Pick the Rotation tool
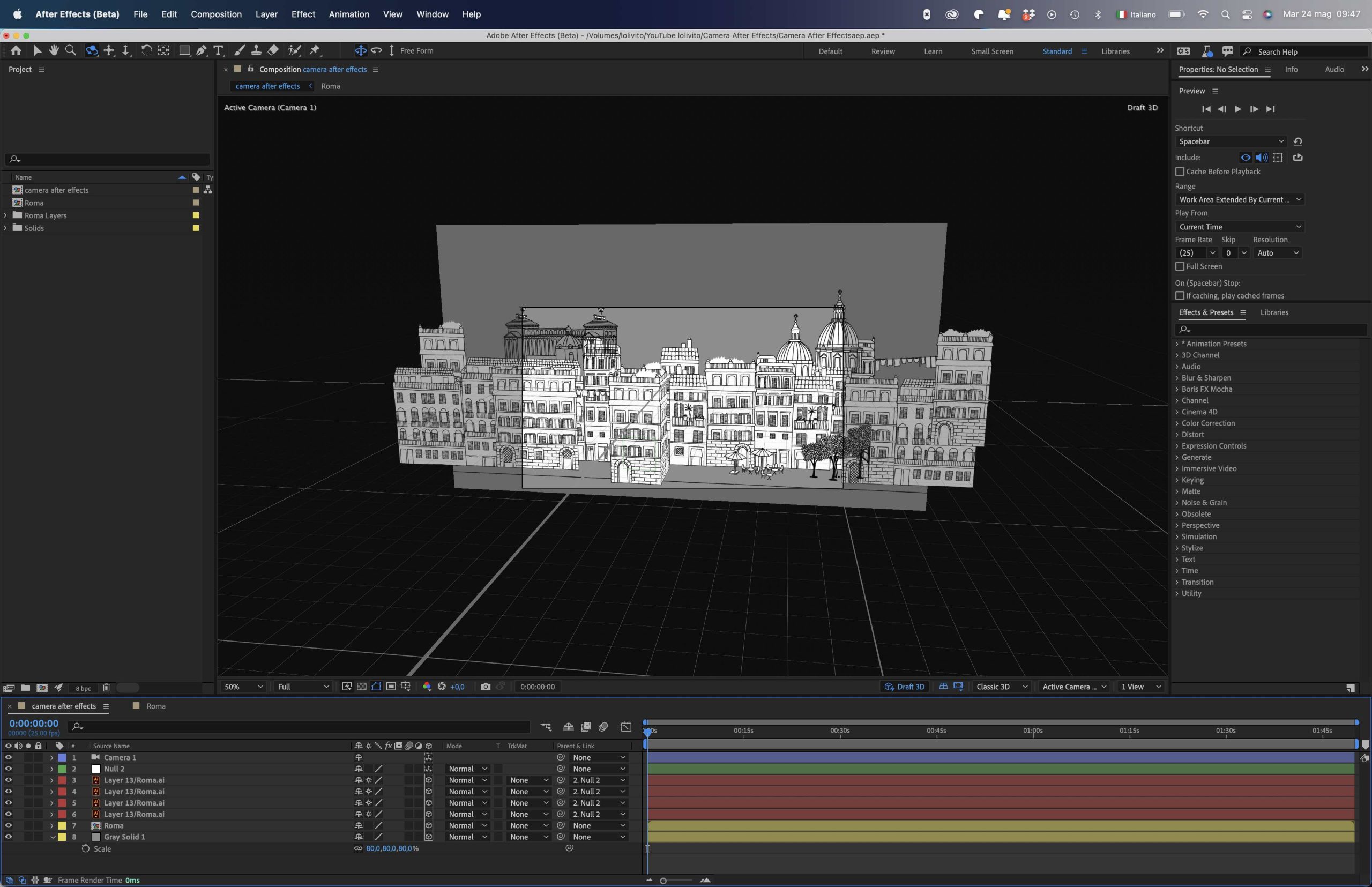1372x887 pixels. click(146, 51)
